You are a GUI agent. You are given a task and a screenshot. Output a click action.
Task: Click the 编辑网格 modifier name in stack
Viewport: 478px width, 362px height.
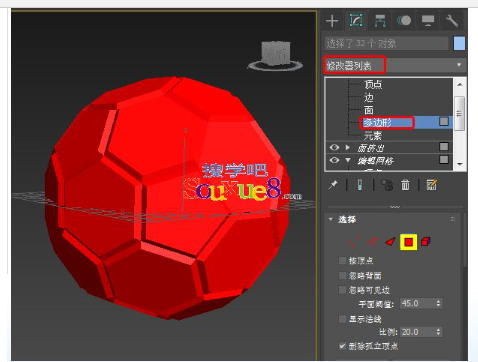tap(375, 161)
